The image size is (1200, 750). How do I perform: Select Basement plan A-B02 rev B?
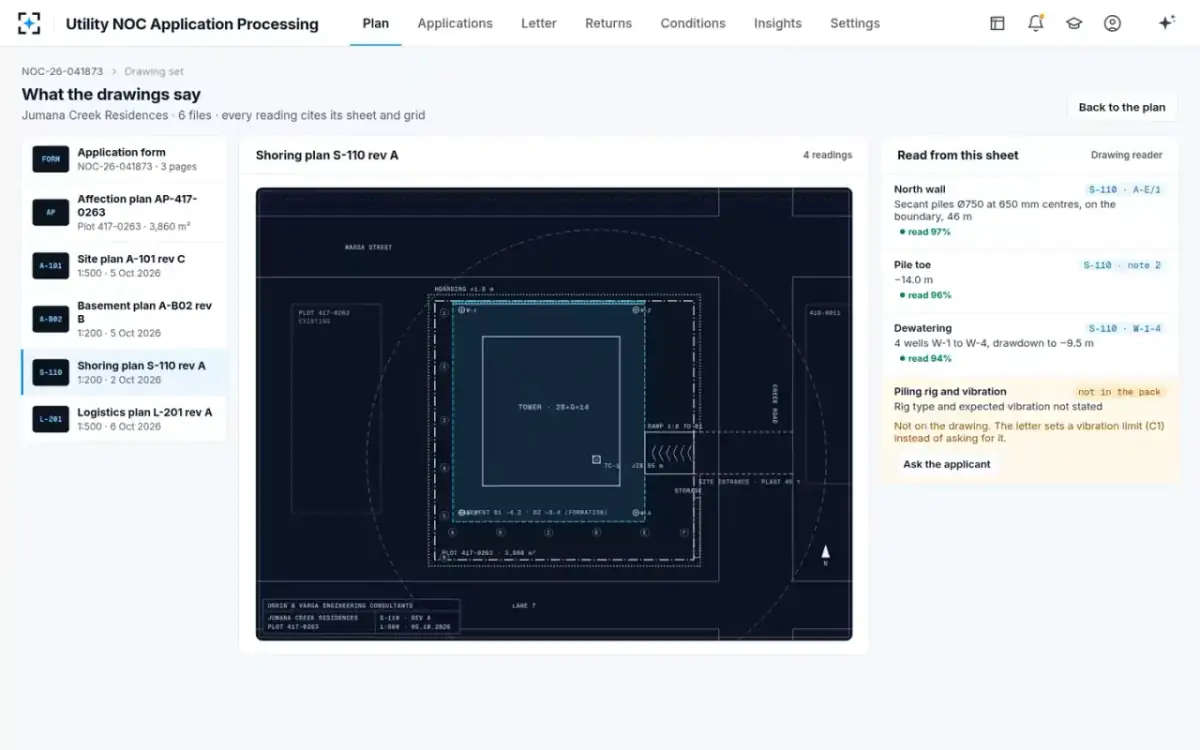(124, 319)
